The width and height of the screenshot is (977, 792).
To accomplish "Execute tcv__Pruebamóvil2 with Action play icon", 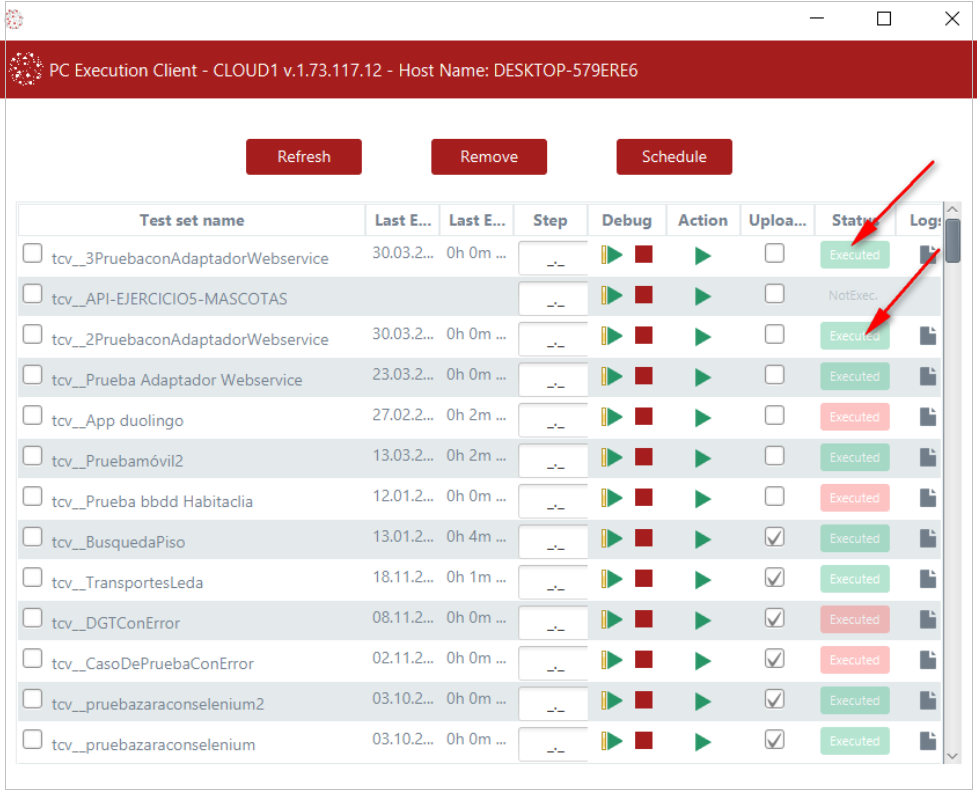I will pos(703,457).
